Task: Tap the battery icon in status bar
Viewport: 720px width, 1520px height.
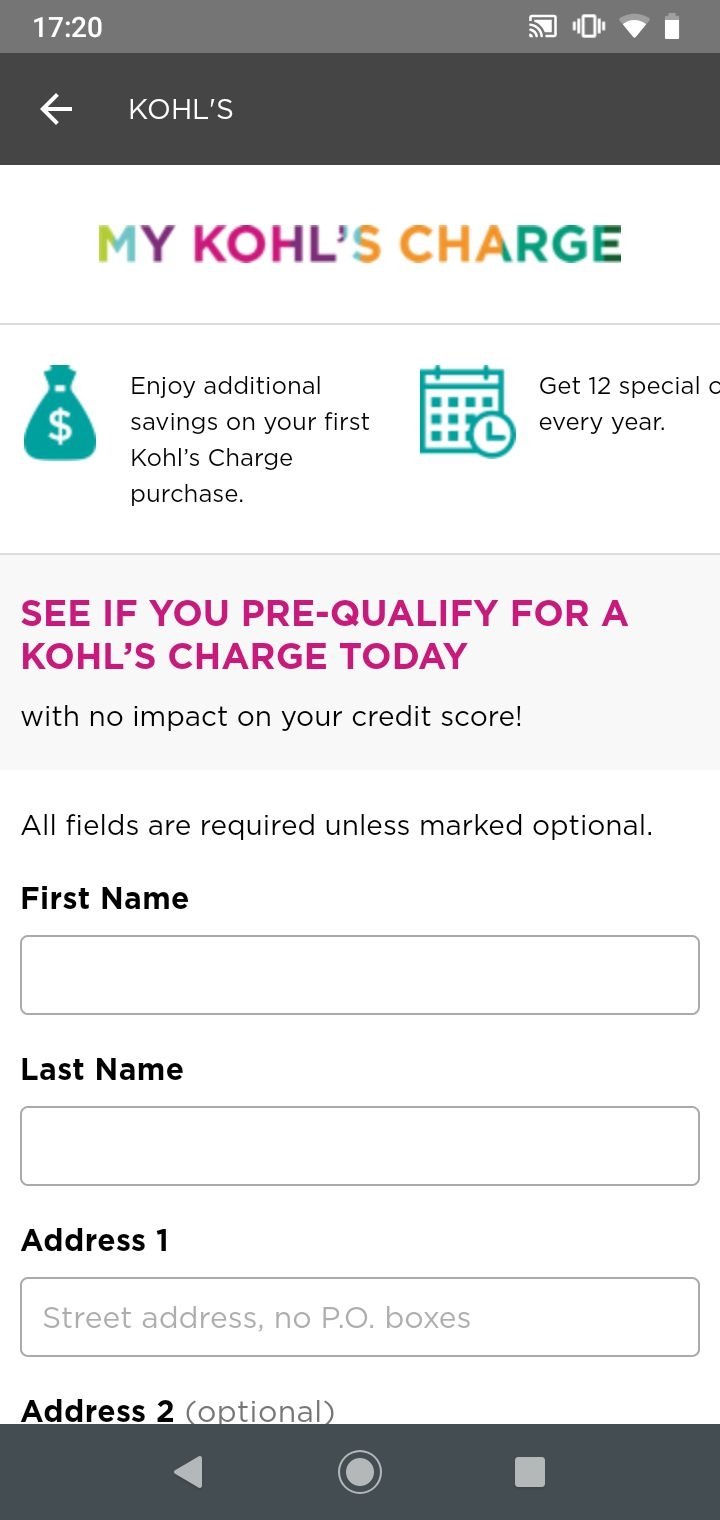Action: coord(672,27)
